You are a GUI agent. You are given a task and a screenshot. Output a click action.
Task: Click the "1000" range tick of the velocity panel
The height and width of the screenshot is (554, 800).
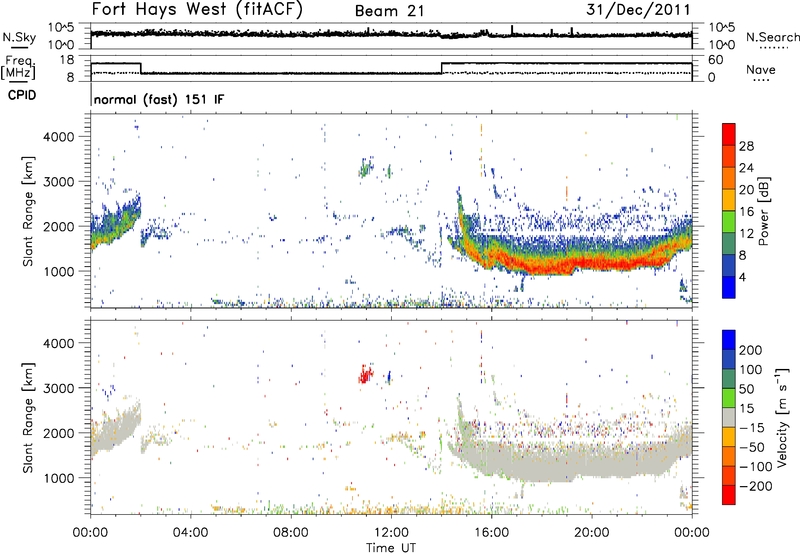point(59,478)
